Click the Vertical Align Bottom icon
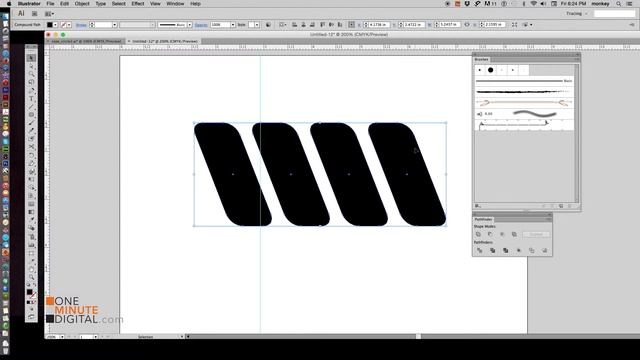This screenshot has width=640, height=360. tap(340, 25)
